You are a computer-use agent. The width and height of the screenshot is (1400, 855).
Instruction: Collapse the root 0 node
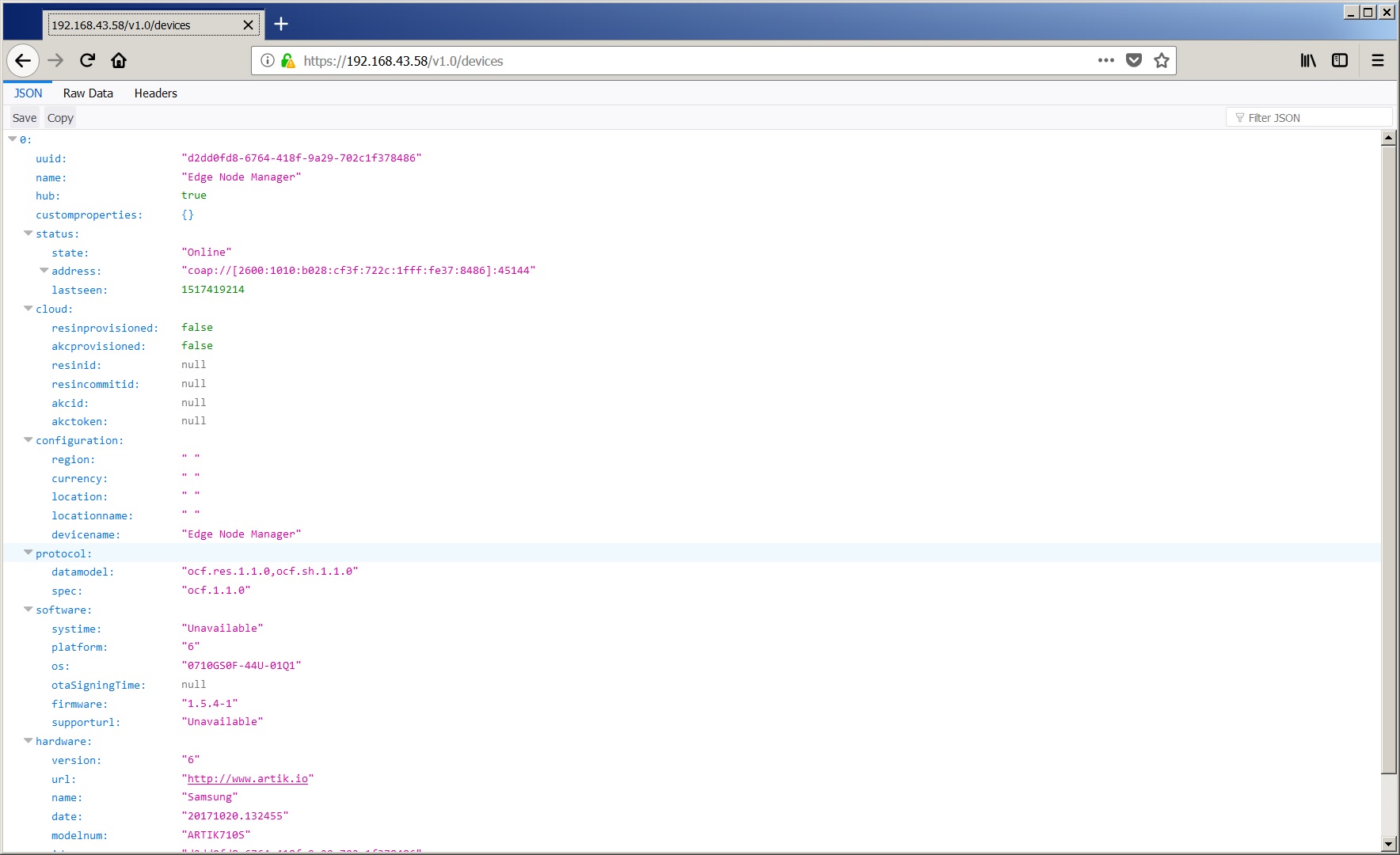12,139
